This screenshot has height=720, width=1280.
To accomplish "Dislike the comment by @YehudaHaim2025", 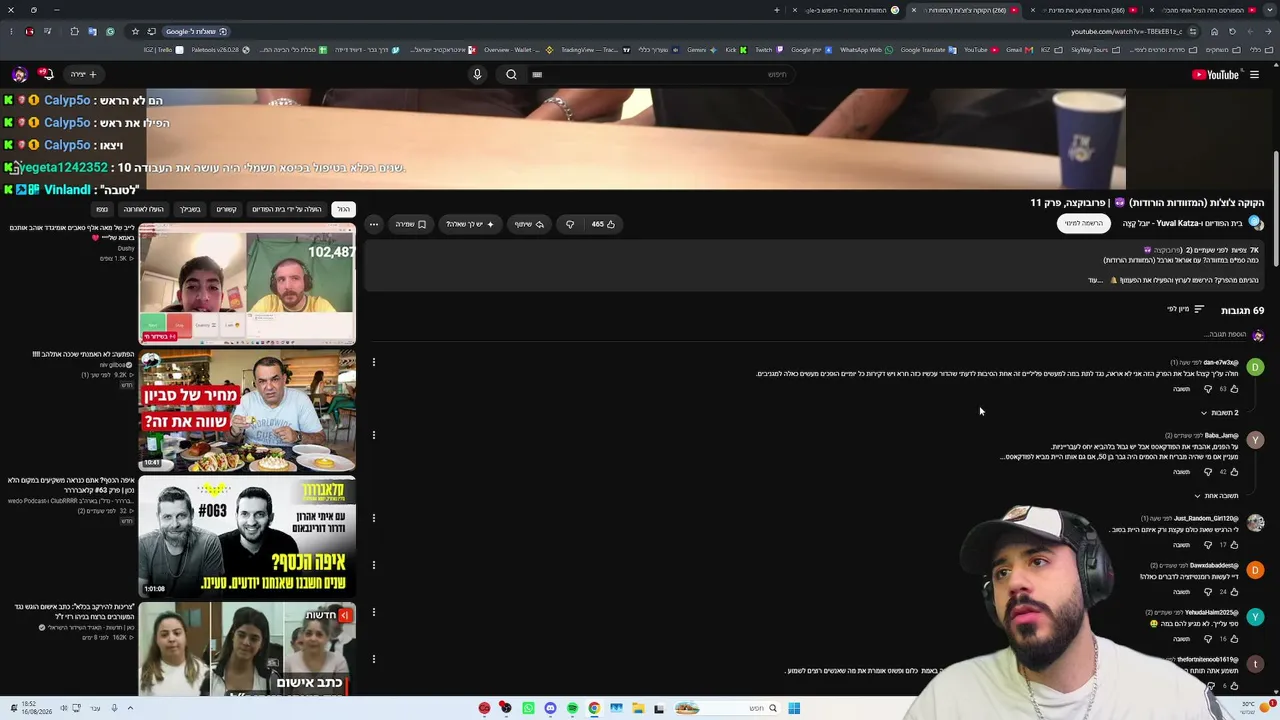I will (1208, 639).
